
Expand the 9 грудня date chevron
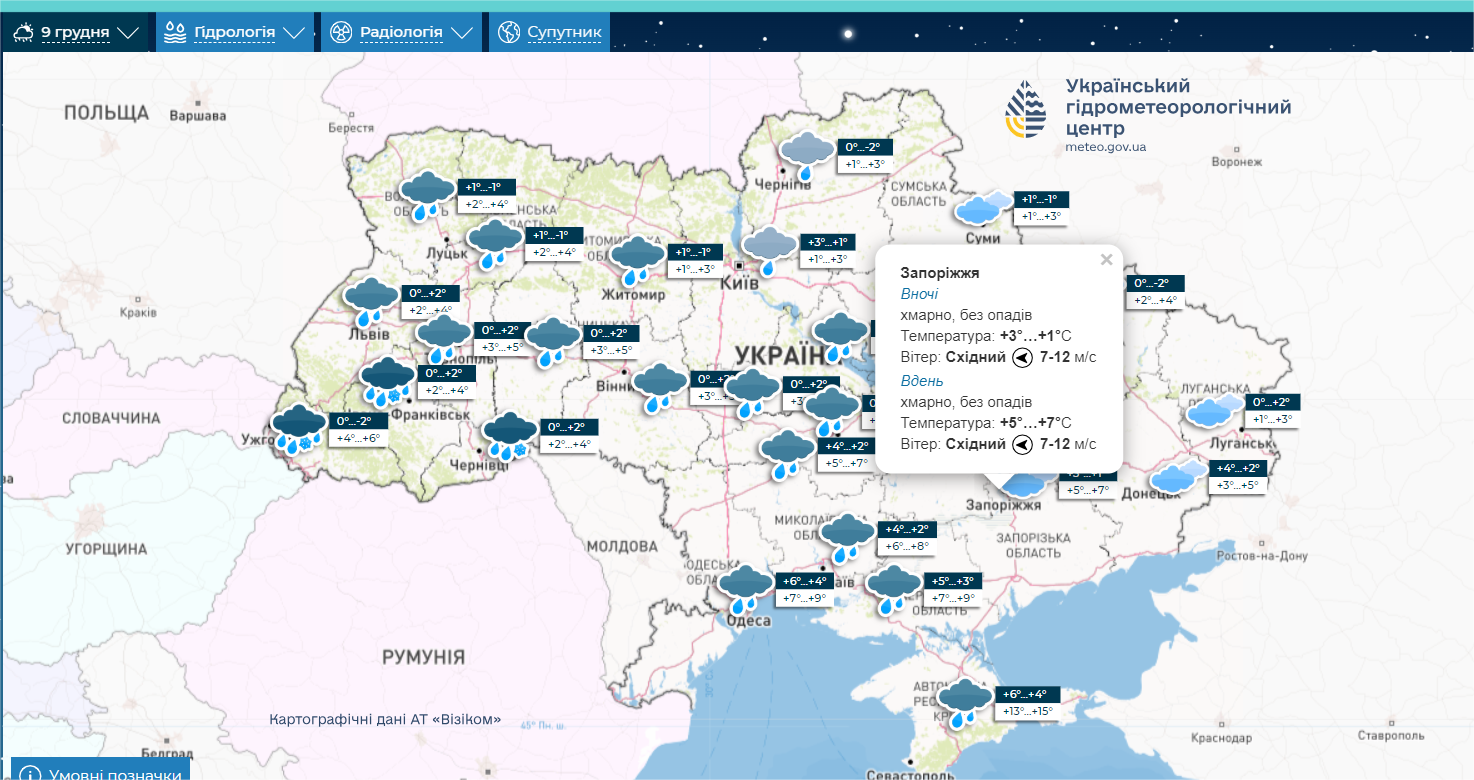coord(128,33)
